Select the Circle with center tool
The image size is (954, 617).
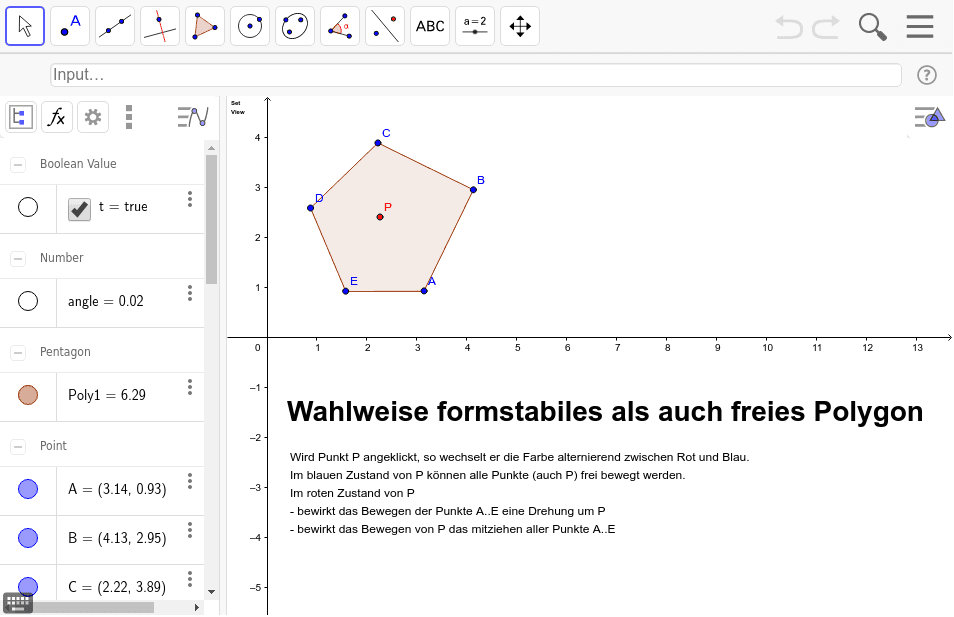click(x=250, y=26)
